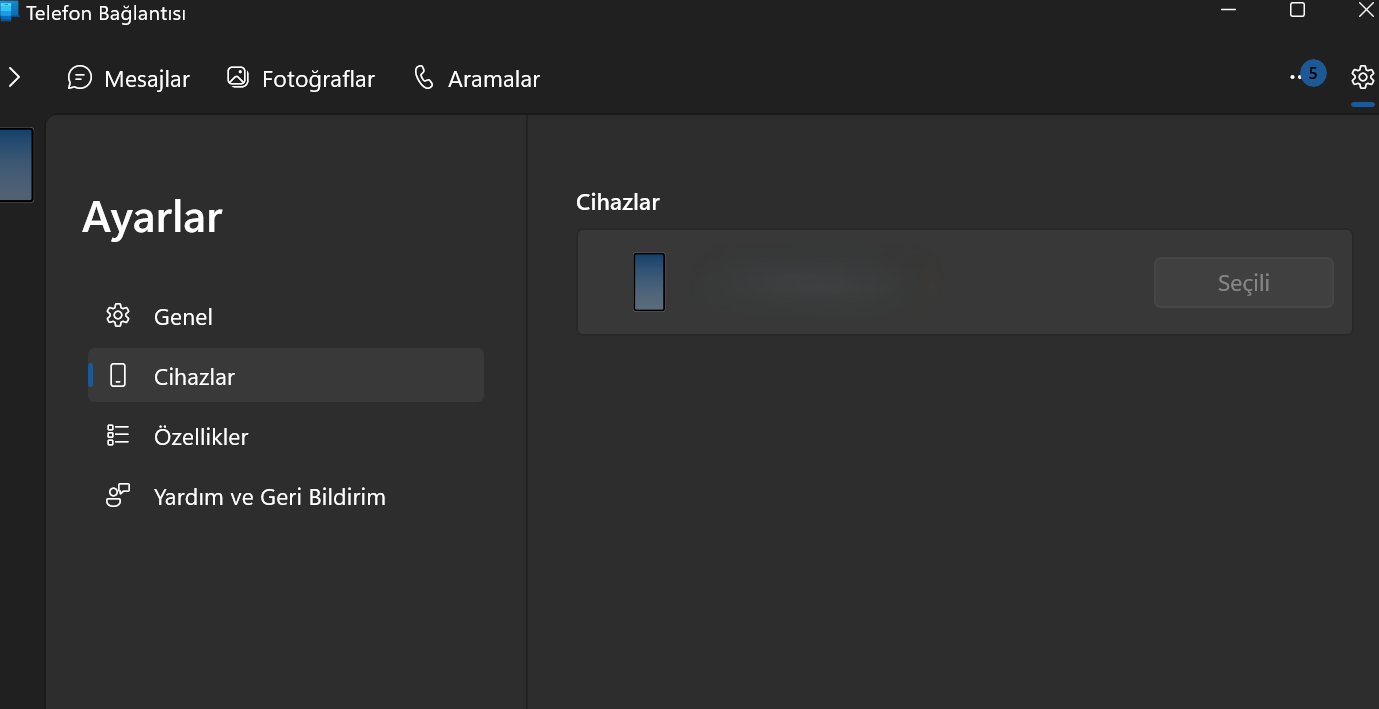Image resolution: width=1379 pixels, height=709 pixels.
Task: Click the Seçili button for the device
Action: [1243, 283]
